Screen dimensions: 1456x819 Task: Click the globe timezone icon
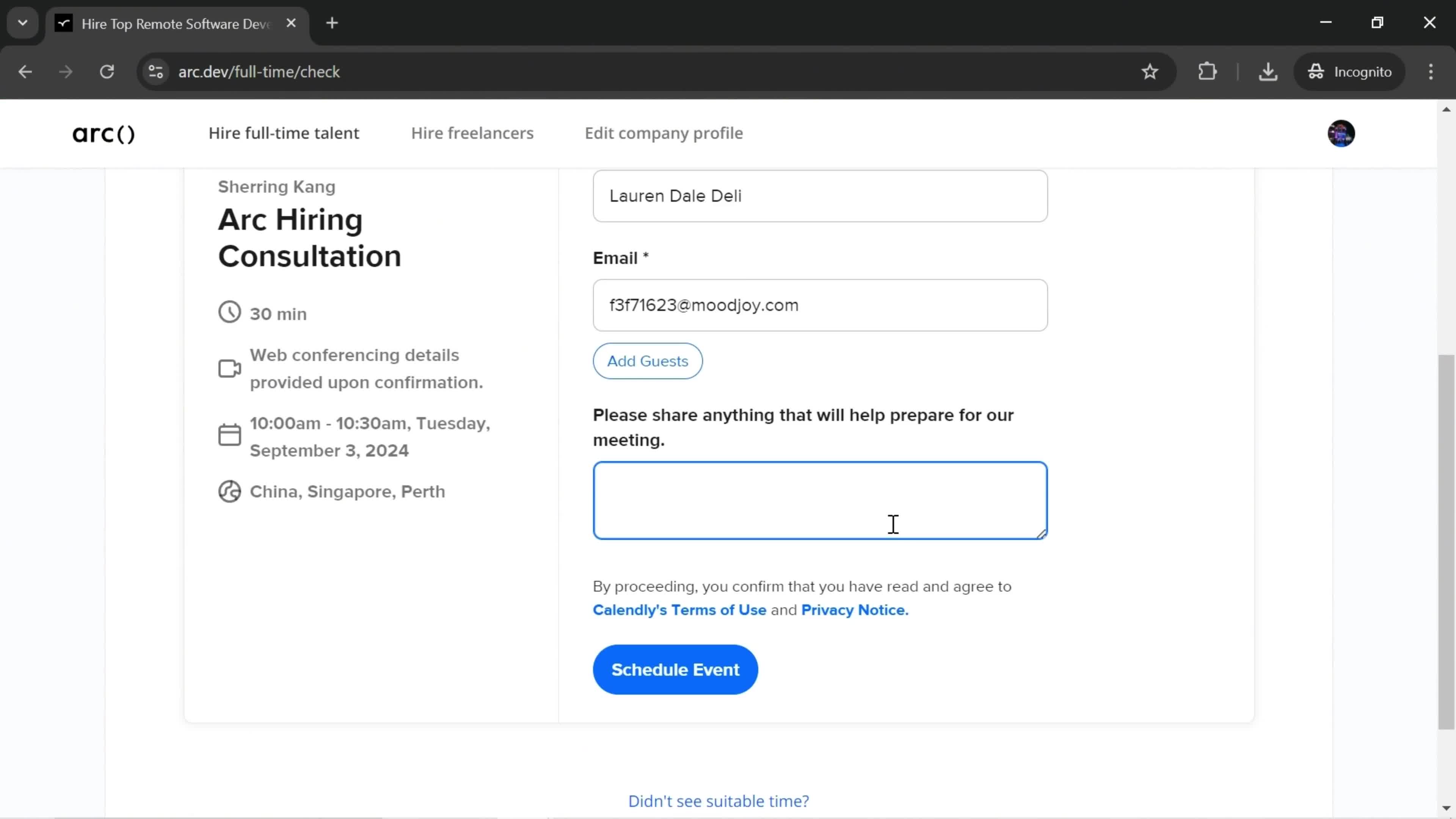click(229, 491)
